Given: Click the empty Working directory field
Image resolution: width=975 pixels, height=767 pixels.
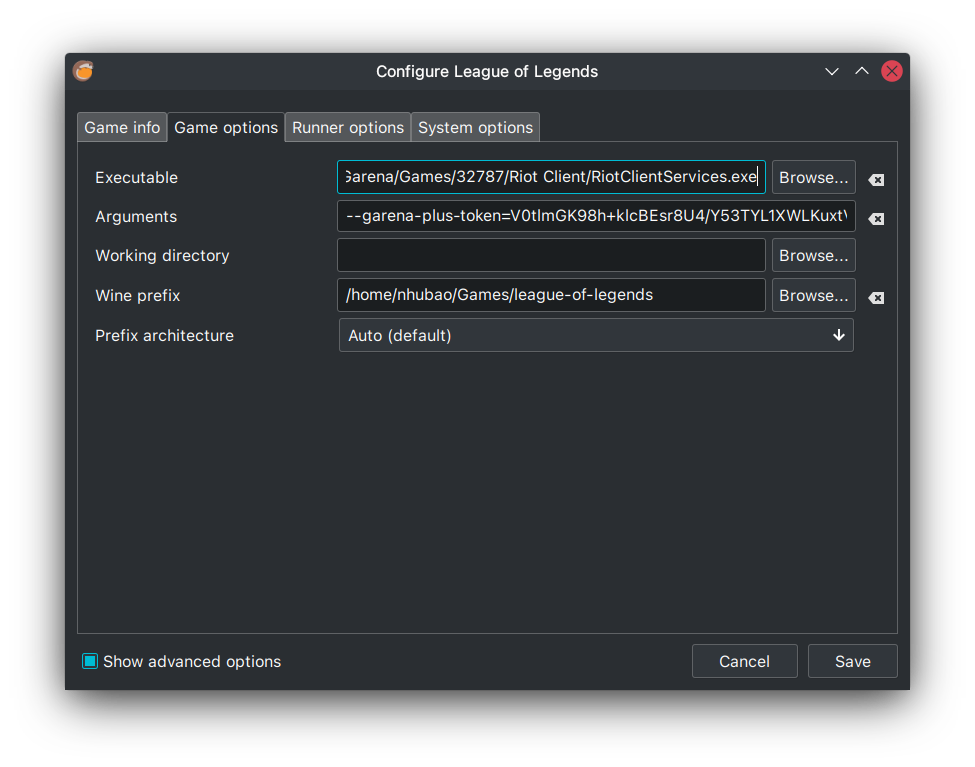Looking at the screenshot, I should [551, 256].
